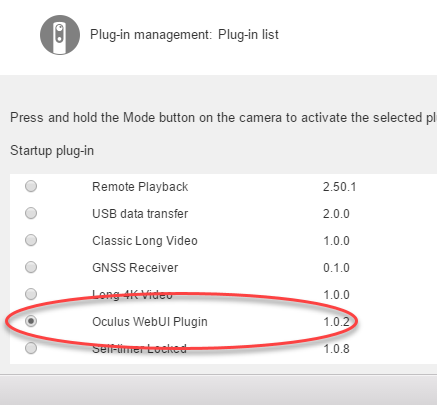Viewport: 437px width, 405px height.
Task: Click the Theta camera icon in header
Action: (x=60, y=35)
